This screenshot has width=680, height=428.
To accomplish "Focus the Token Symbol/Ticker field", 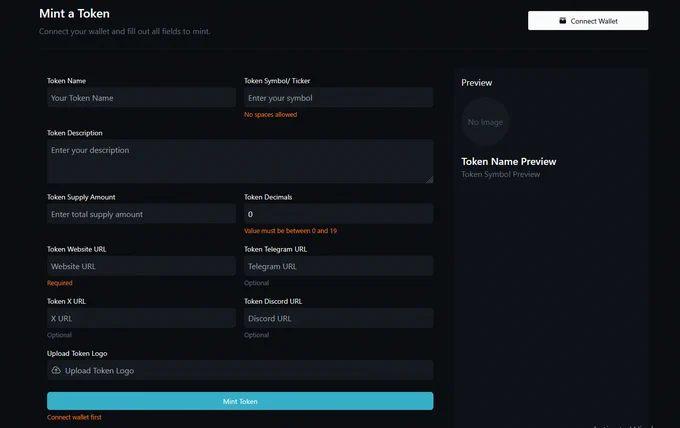I will 338,98.
